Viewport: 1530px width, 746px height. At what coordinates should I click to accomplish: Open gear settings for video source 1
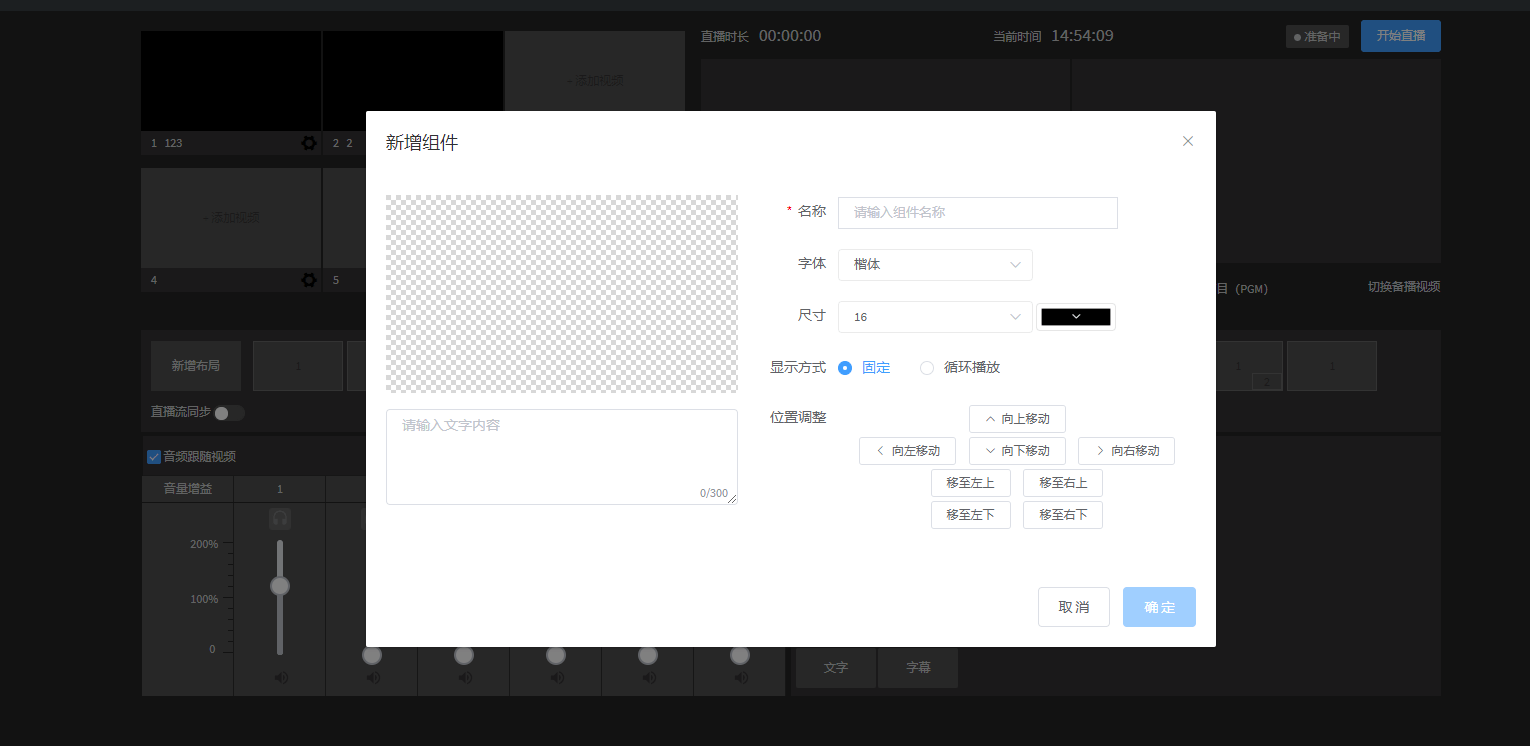309,143
